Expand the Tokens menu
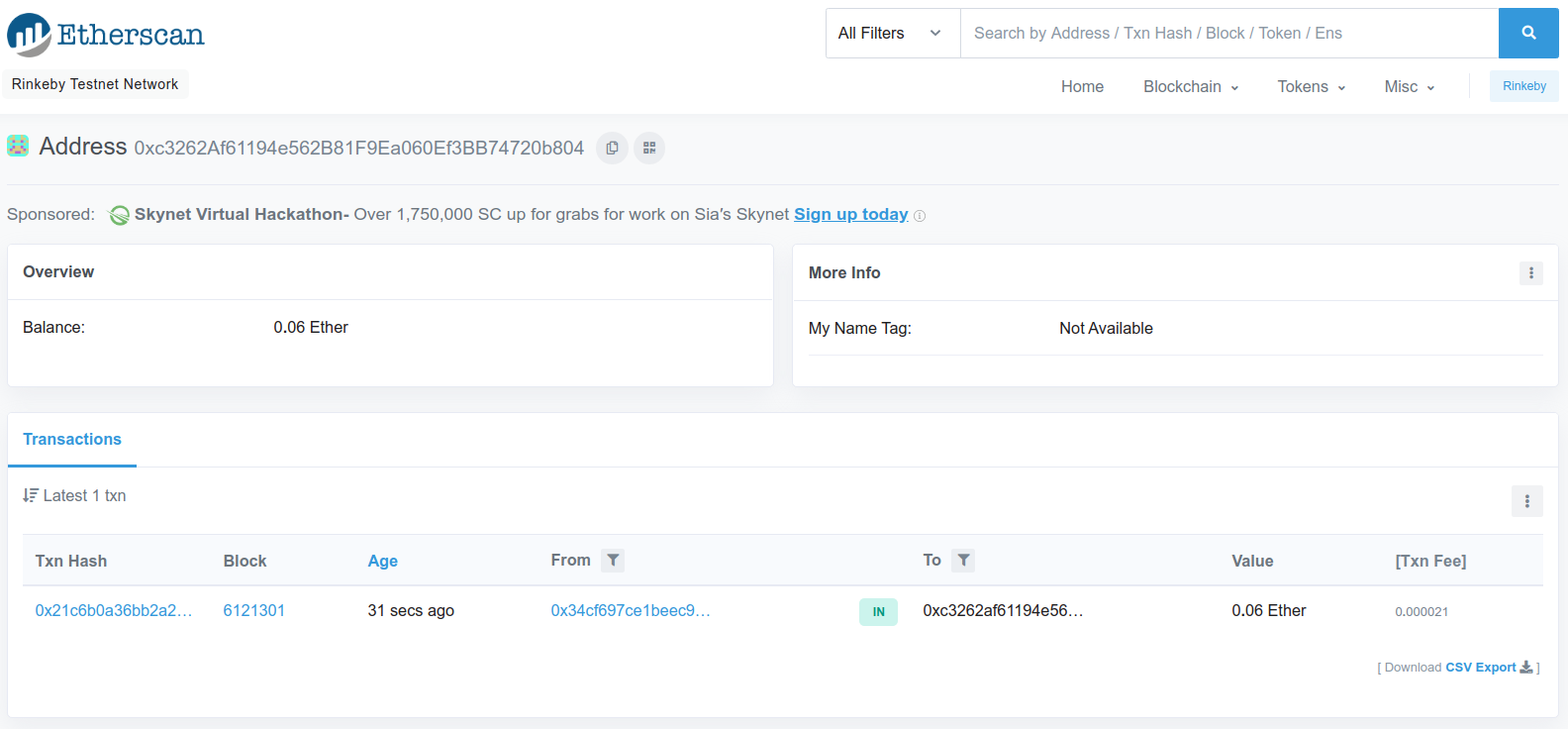The width and height of the screenshot is (1568, 729). [1312, 86]
